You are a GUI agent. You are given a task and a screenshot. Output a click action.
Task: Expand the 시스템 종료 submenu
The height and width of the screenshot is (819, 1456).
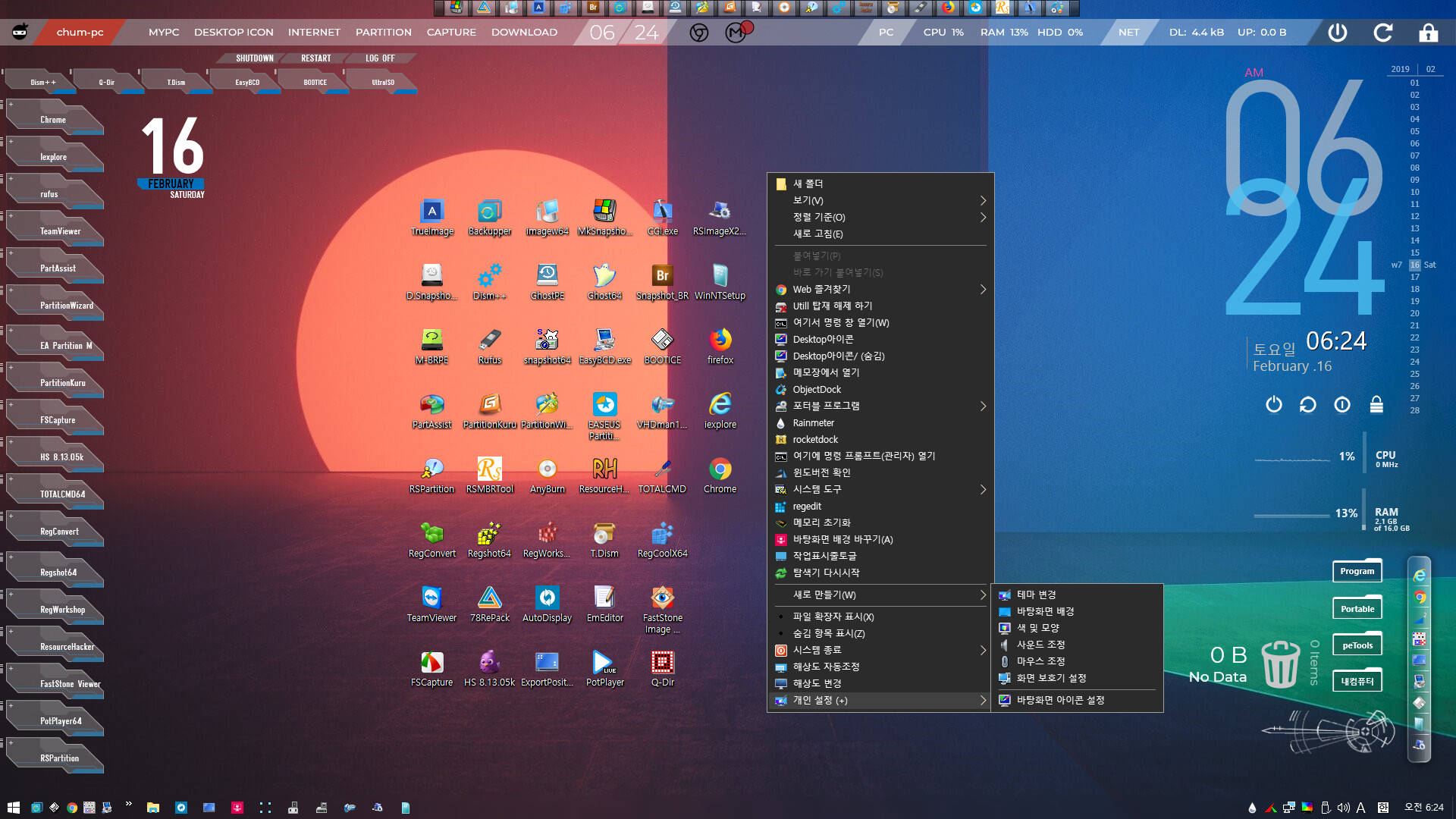click(880, 650)
